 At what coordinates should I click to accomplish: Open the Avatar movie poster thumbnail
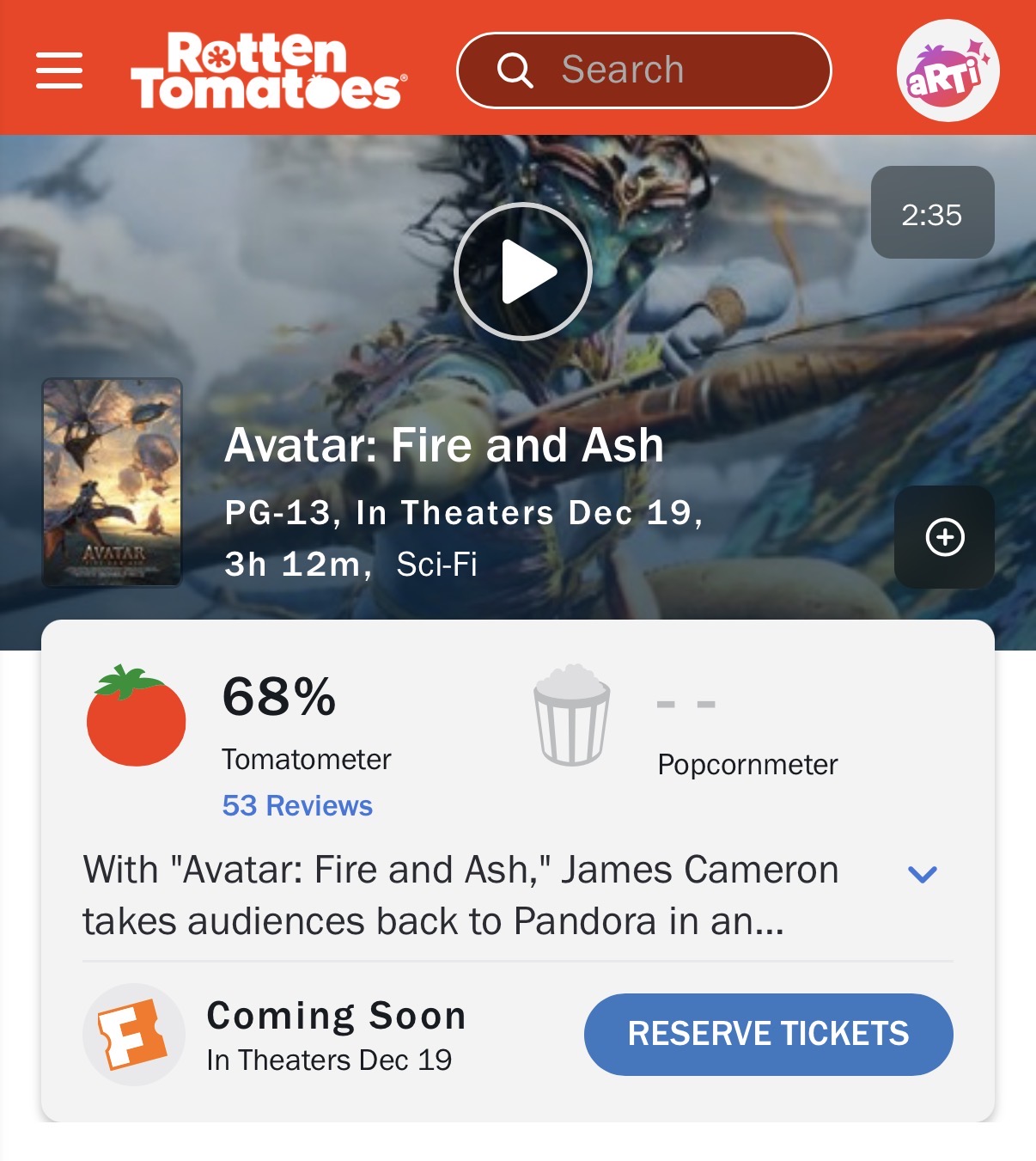point(112,482)
